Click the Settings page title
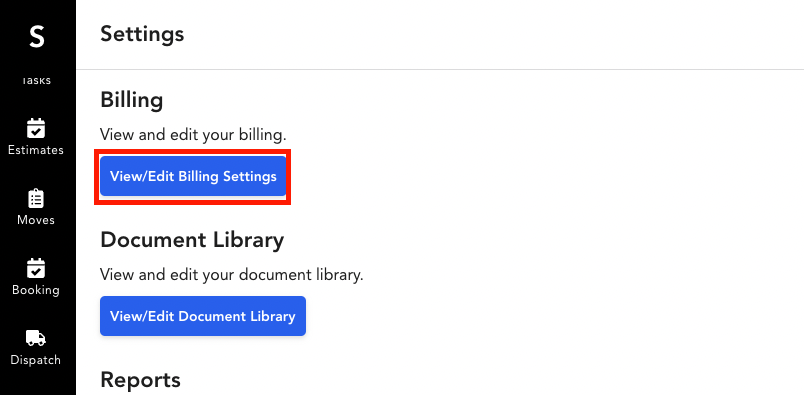 (x=142, y=34)
